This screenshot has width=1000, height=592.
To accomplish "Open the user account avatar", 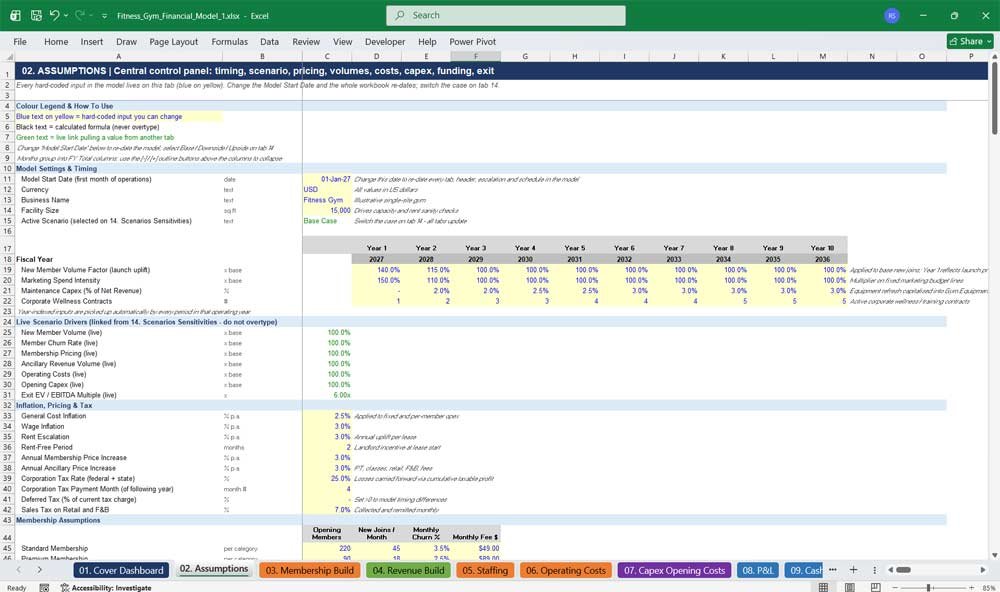I will click(892, 15).
